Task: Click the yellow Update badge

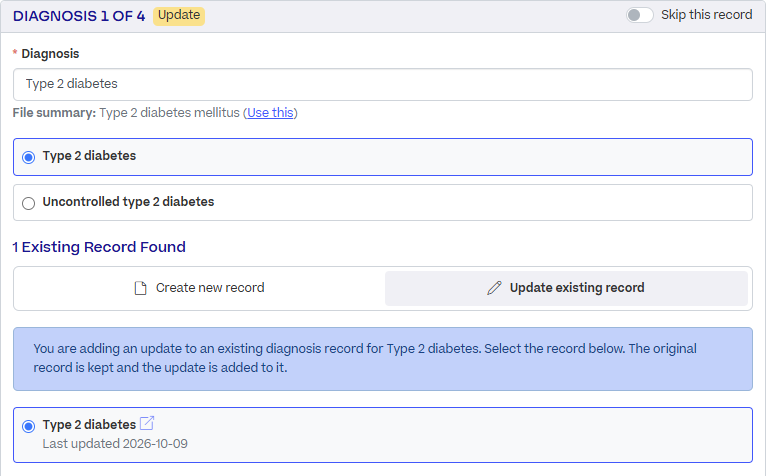Action: (x=179, y=16)
